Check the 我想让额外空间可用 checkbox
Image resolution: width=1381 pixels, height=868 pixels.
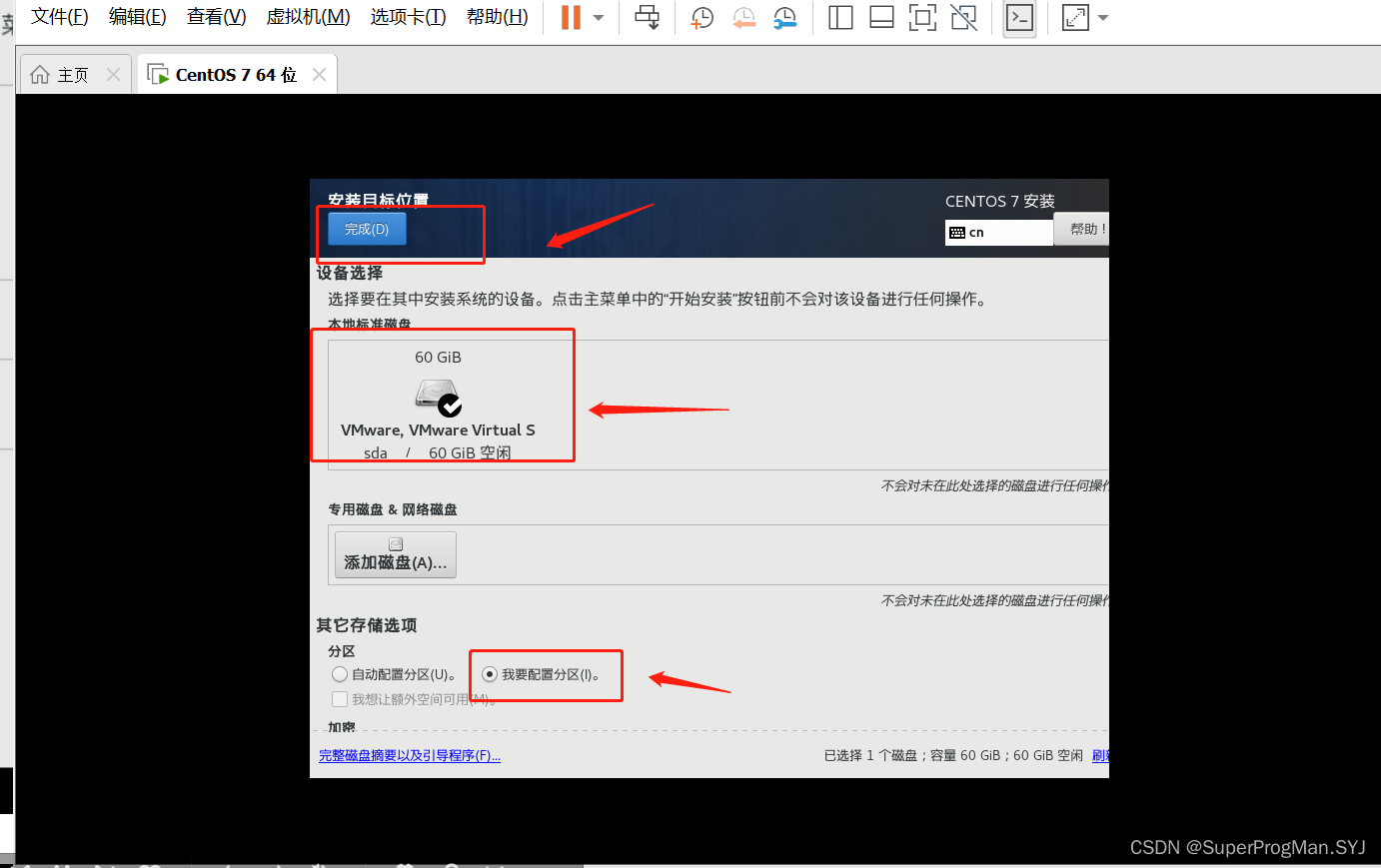(340, 699)
